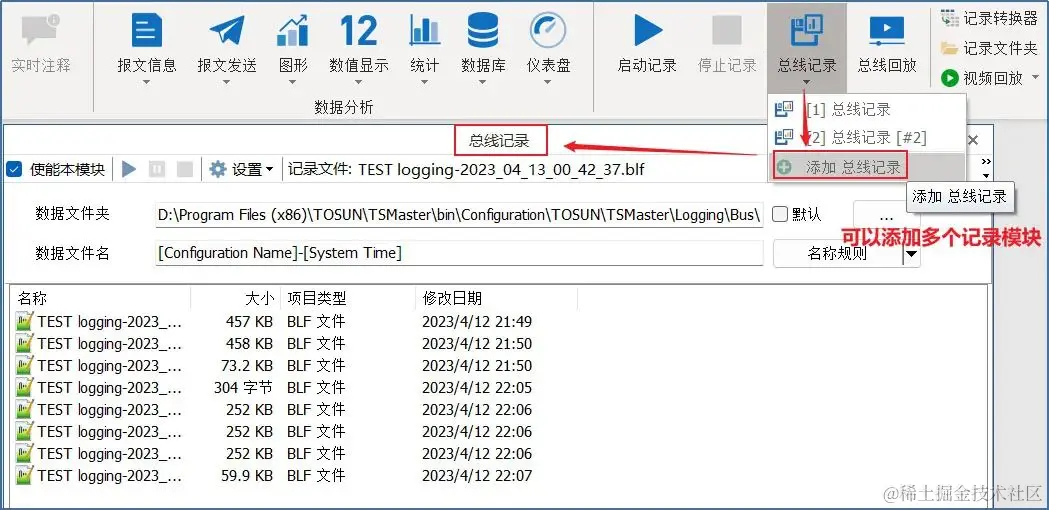
Task: Expand the 数据库 dropdown arrow
Action: tap(482, 83)
